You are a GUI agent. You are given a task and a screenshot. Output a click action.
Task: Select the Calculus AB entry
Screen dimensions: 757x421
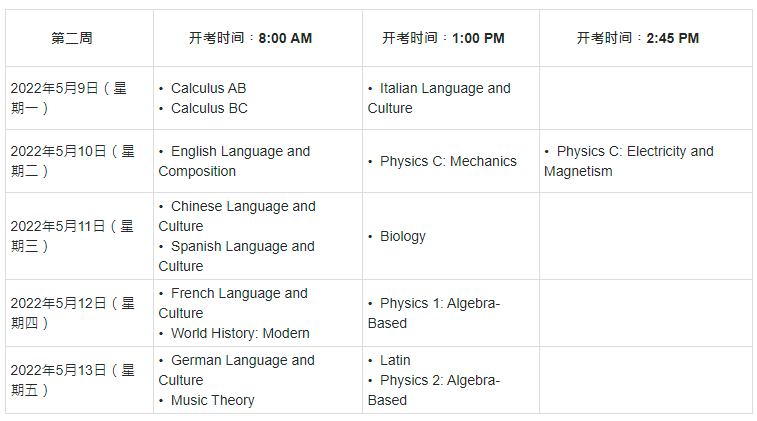coord(209,88)
